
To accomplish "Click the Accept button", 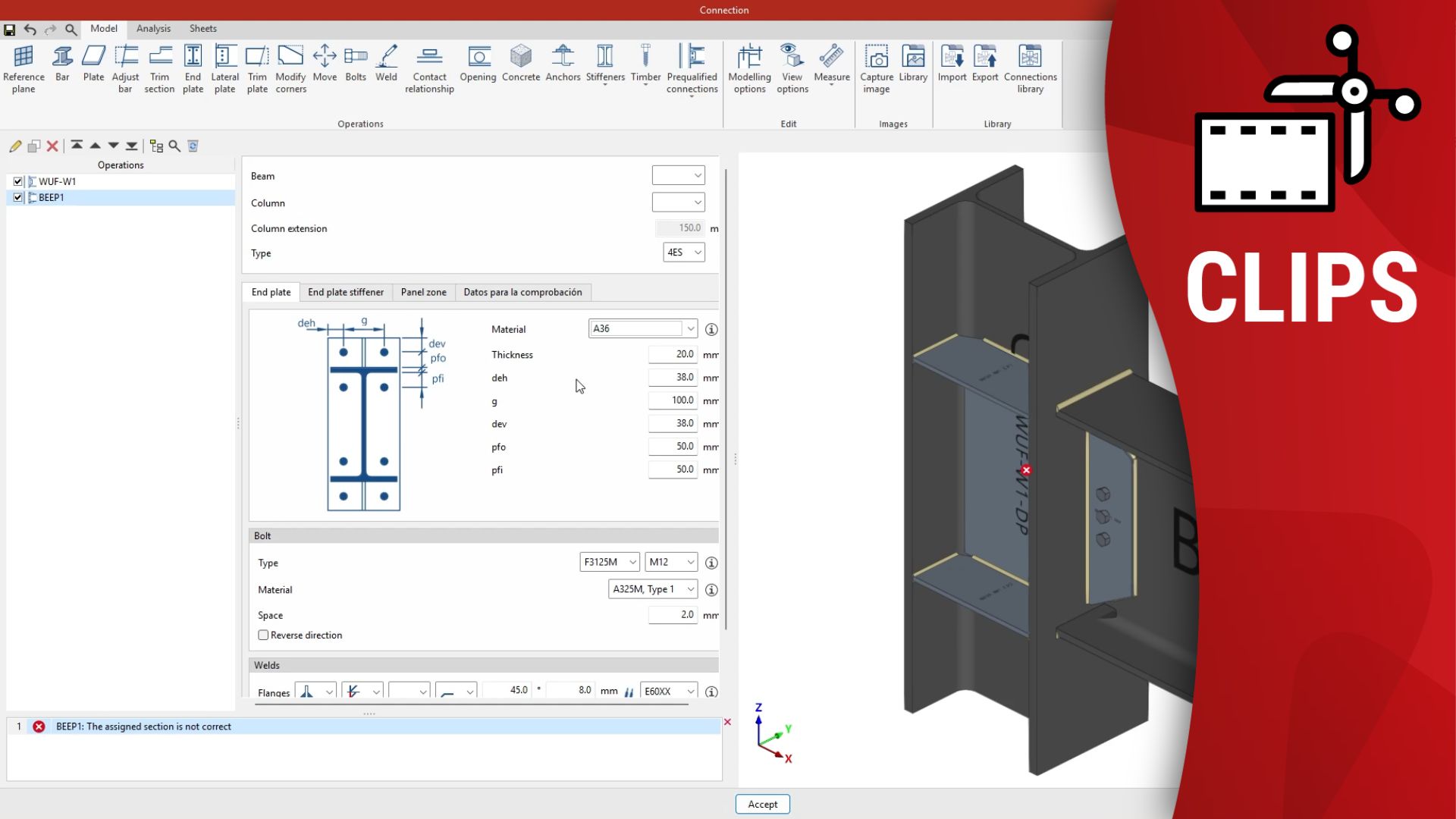I will 762,804.
